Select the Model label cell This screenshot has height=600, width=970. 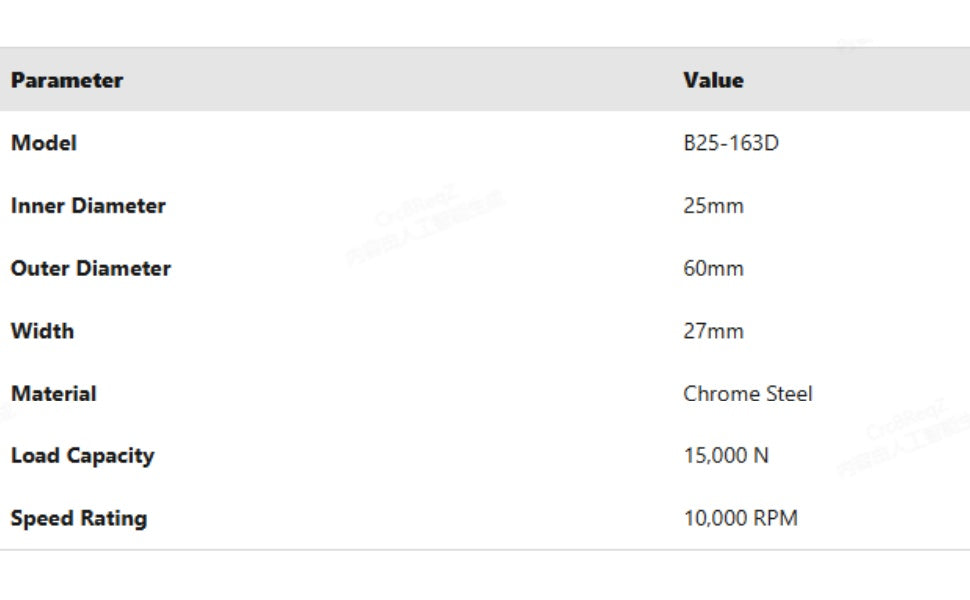coord(44,143)
